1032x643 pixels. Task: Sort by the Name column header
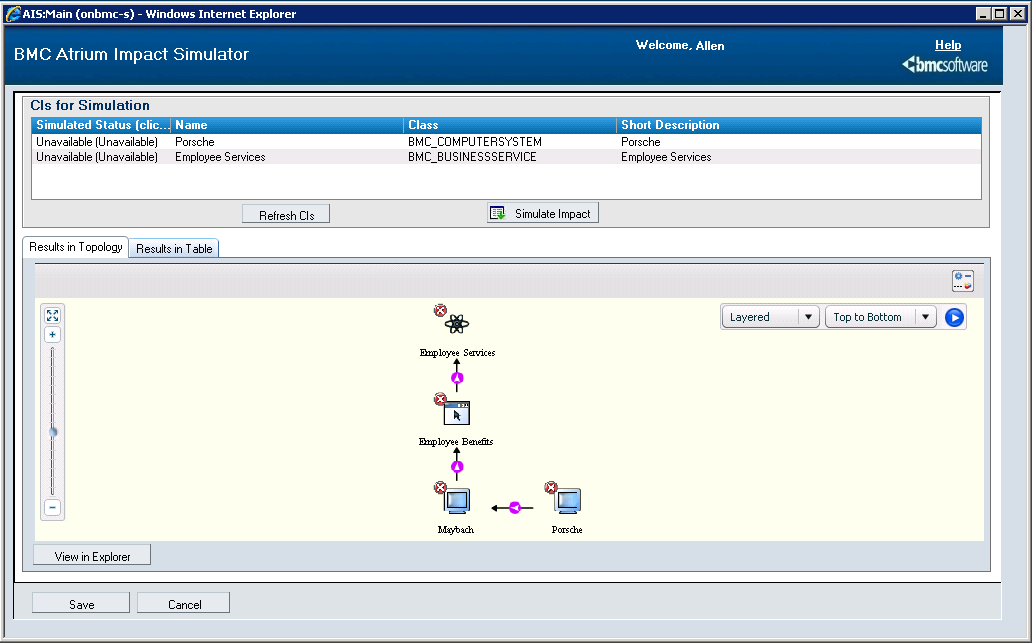[288, 125]
